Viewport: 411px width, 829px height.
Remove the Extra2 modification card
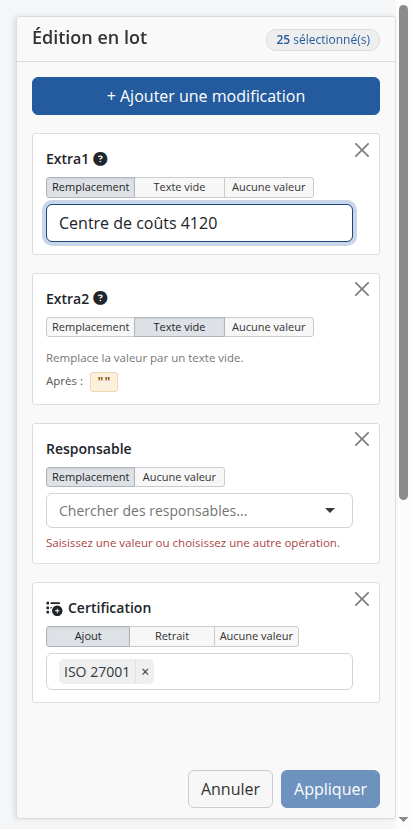click(362, 289)
